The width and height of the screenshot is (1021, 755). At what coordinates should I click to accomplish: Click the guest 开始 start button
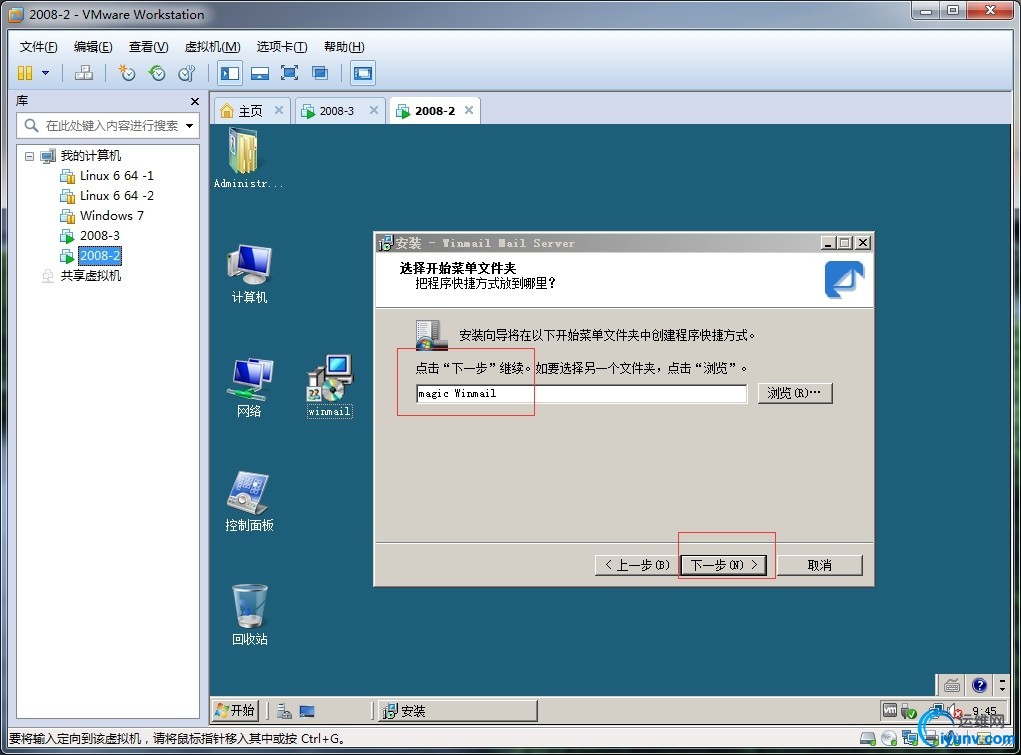tap(236, 710)
